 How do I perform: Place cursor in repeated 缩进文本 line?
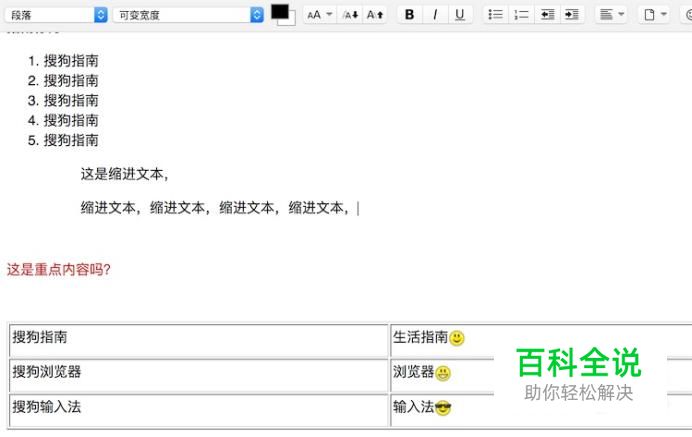pyautogui.click(x=215, y=207)
